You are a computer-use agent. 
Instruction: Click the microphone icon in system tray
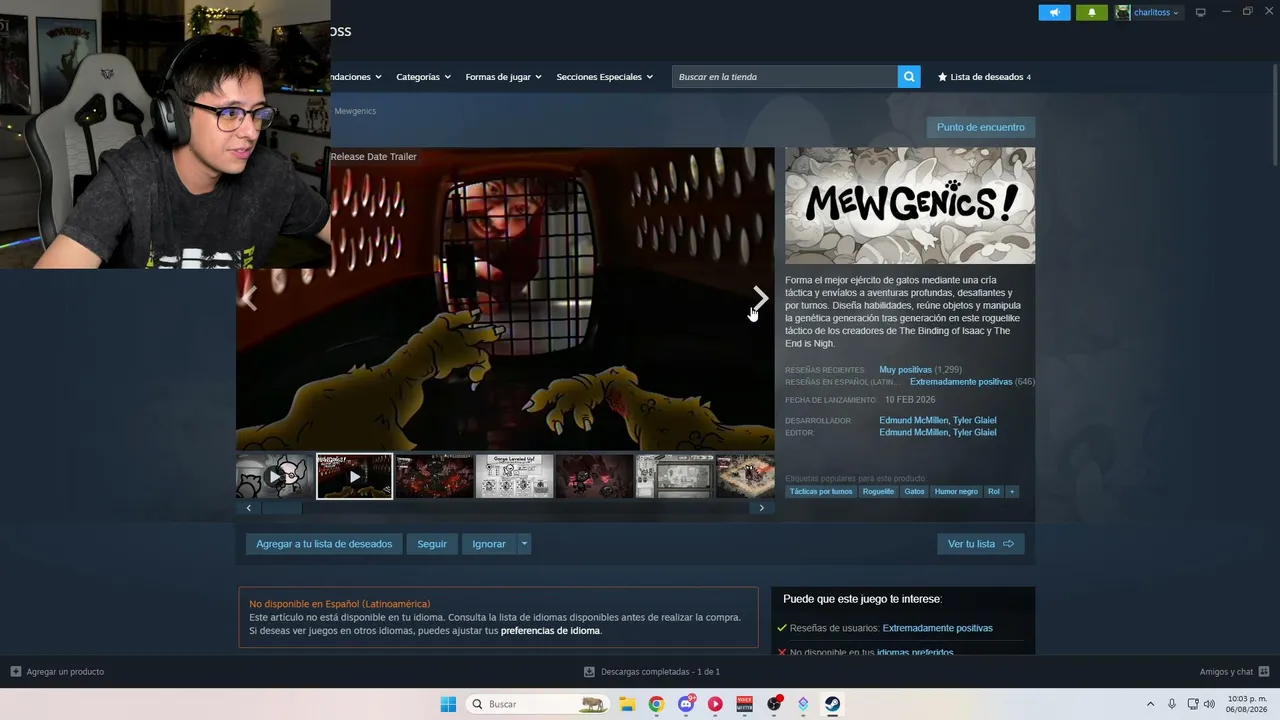point(1172,704)
